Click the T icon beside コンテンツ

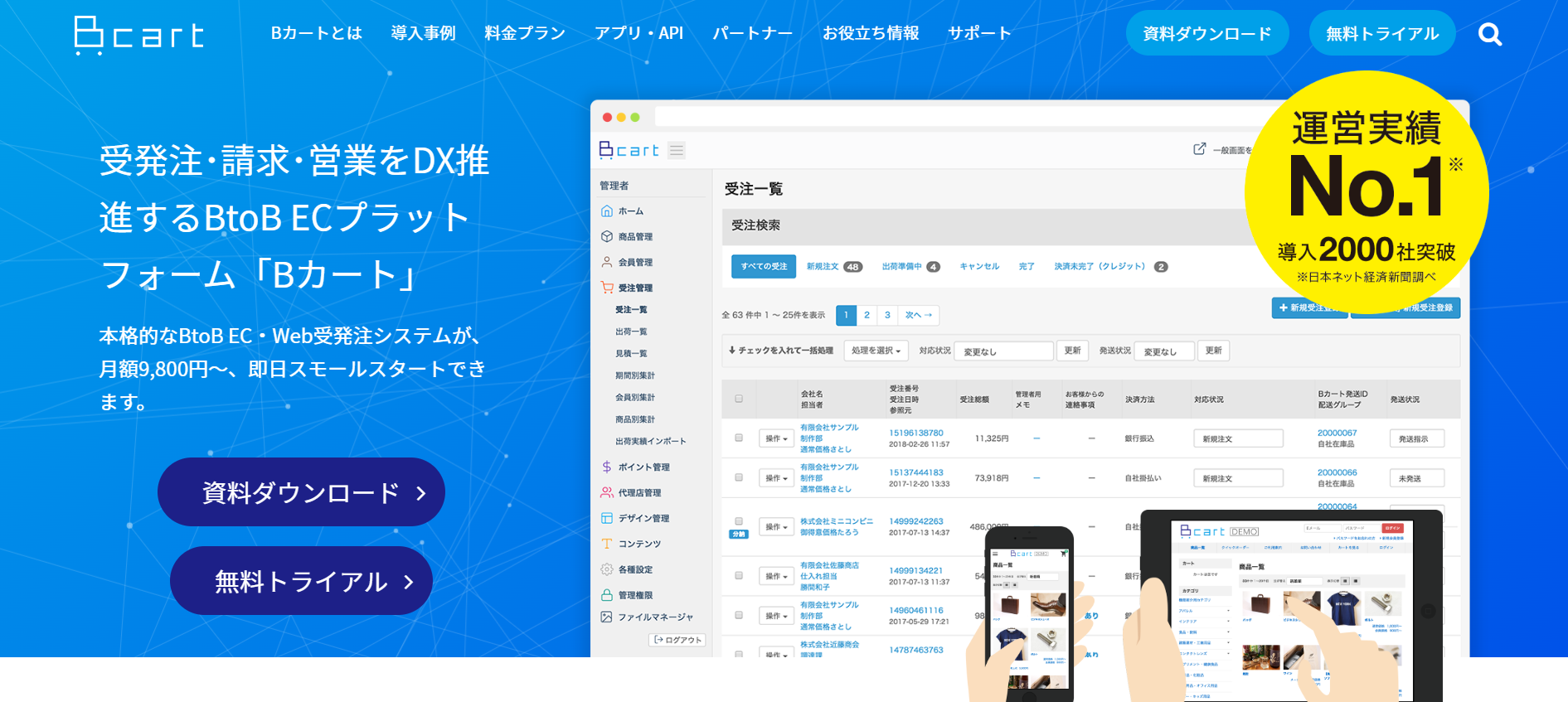click(x=607, y=544)
